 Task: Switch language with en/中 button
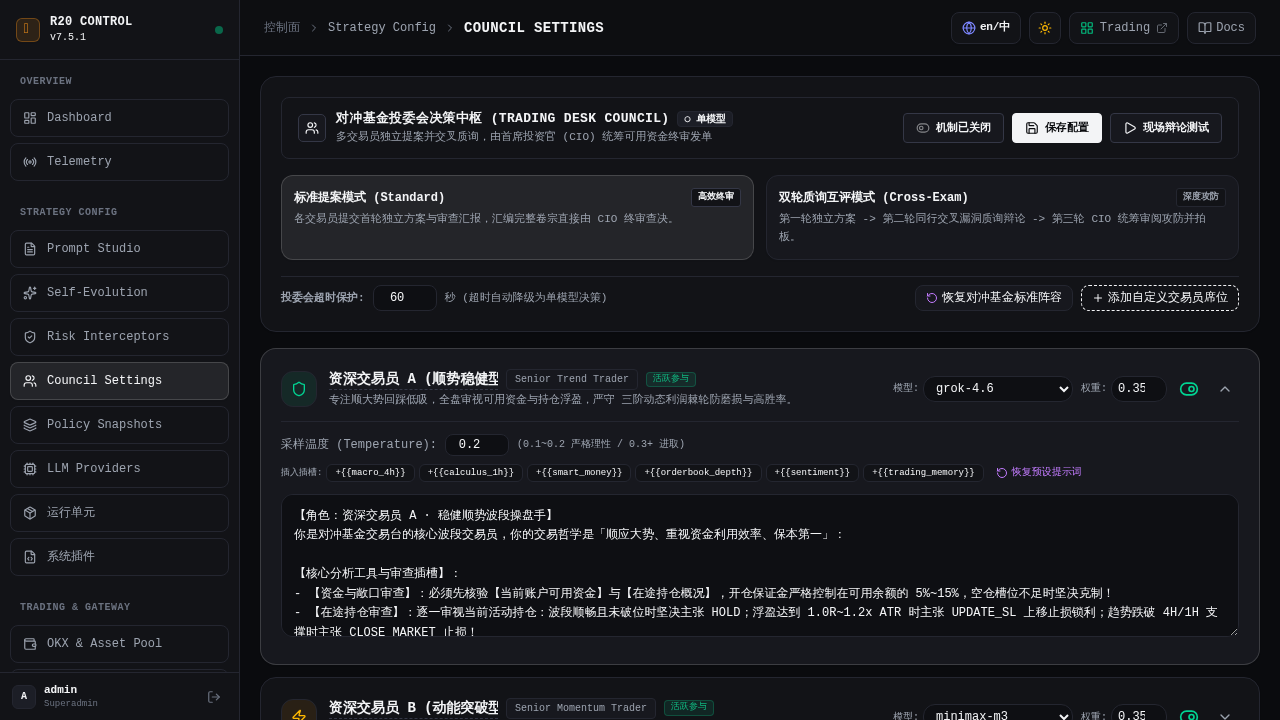986,28
